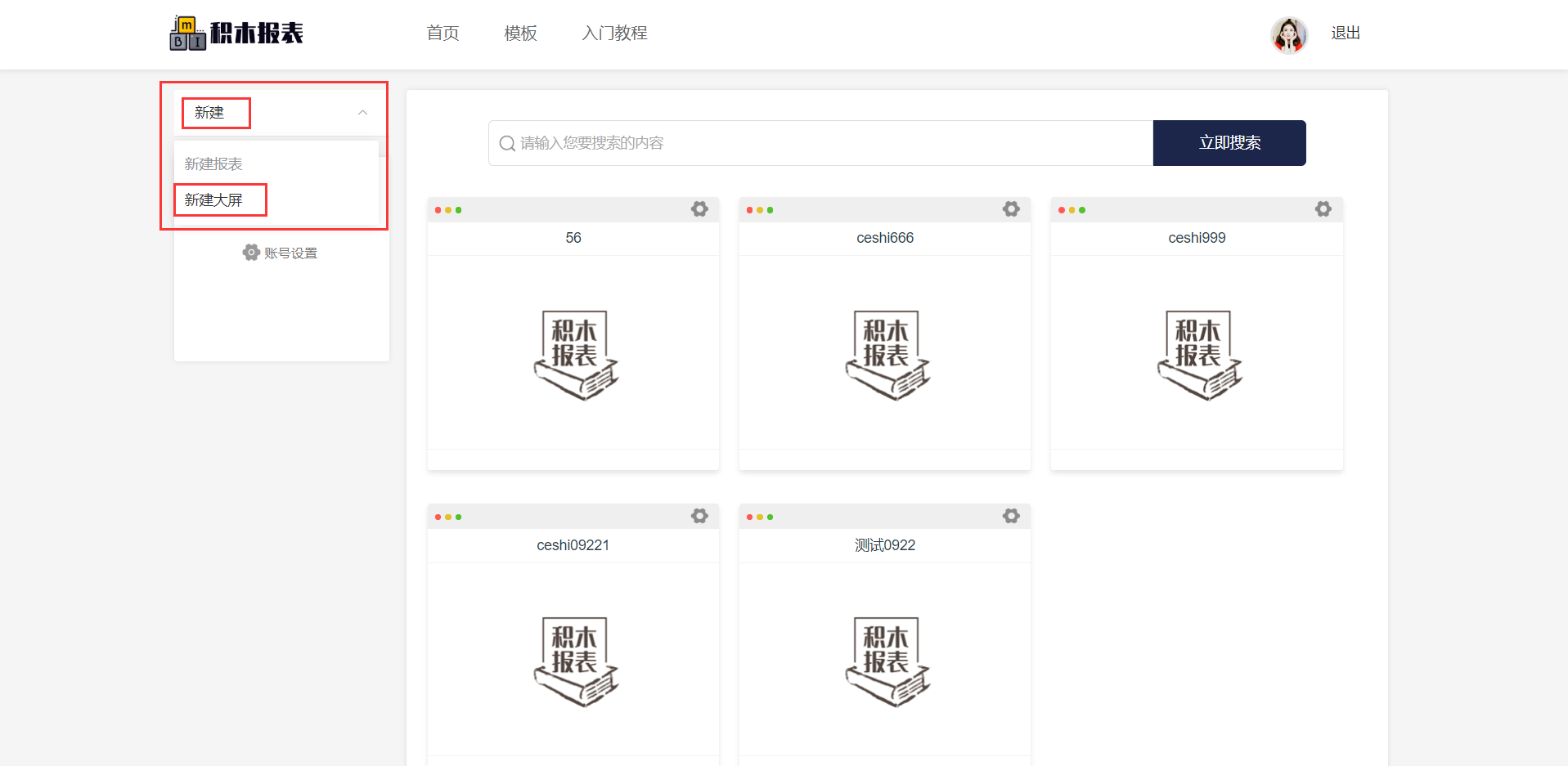The height and width of the screenshot is (766, 1568).
Task: Select 新建报表 in the menu
Action: [x=213, y=164]
